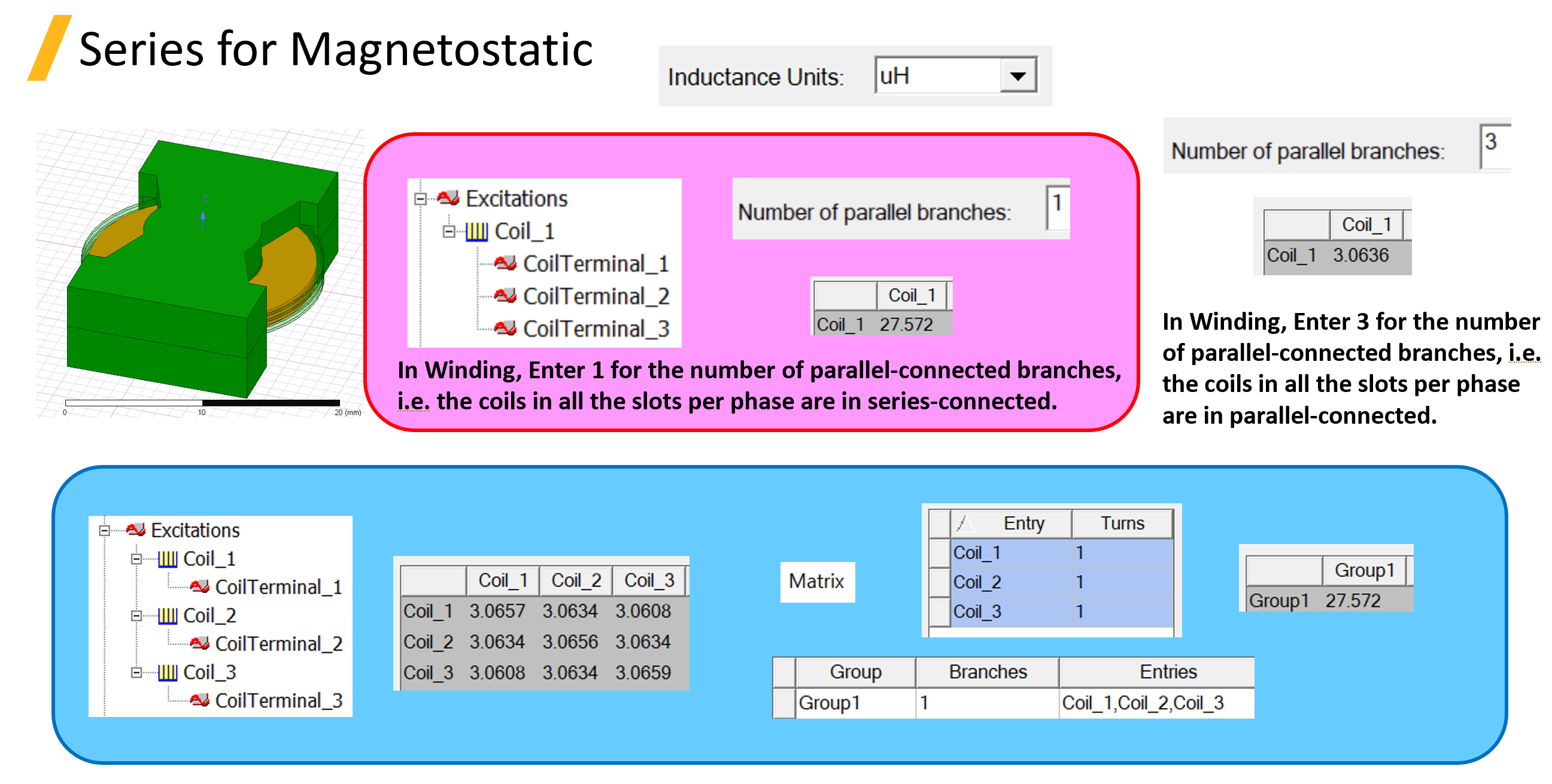Screen dimensions: 1552x784
Task: Collapse Coil_3 node in blue panel
Action: pyautogui.click(x=136, y=672)
